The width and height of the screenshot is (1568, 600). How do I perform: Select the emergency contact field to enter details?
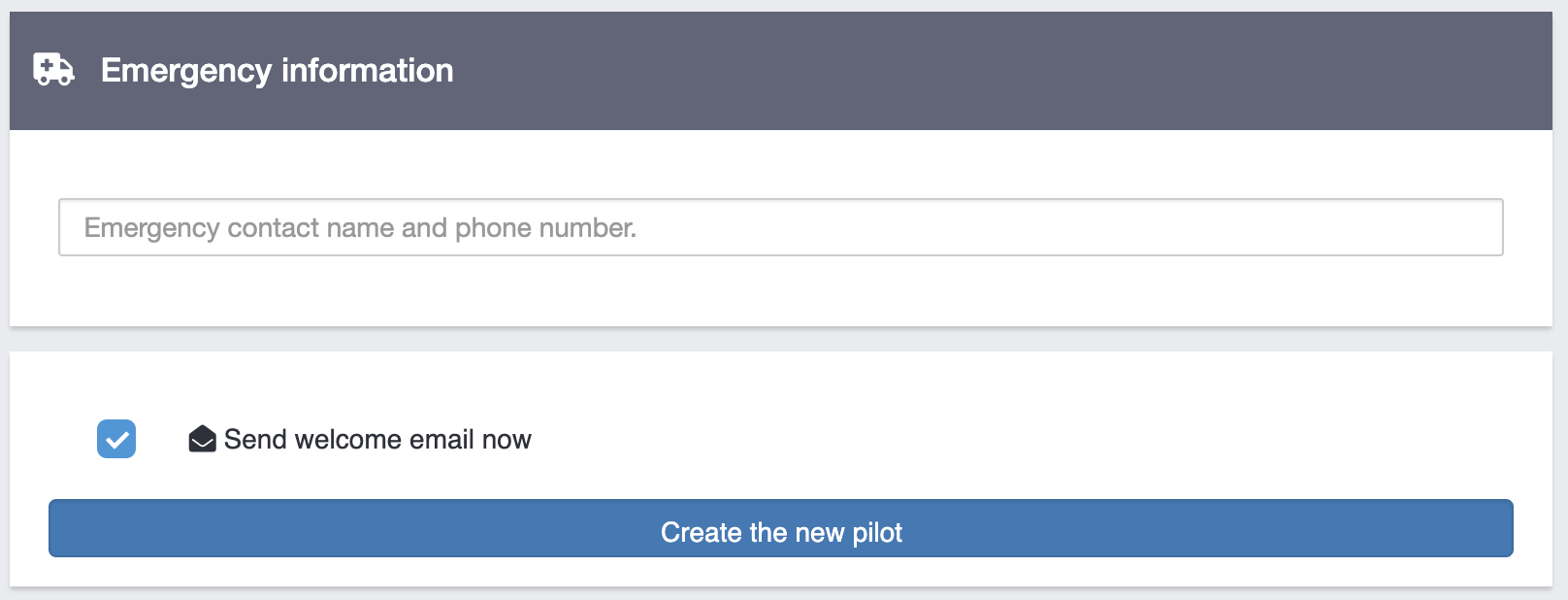coord(780,227)
